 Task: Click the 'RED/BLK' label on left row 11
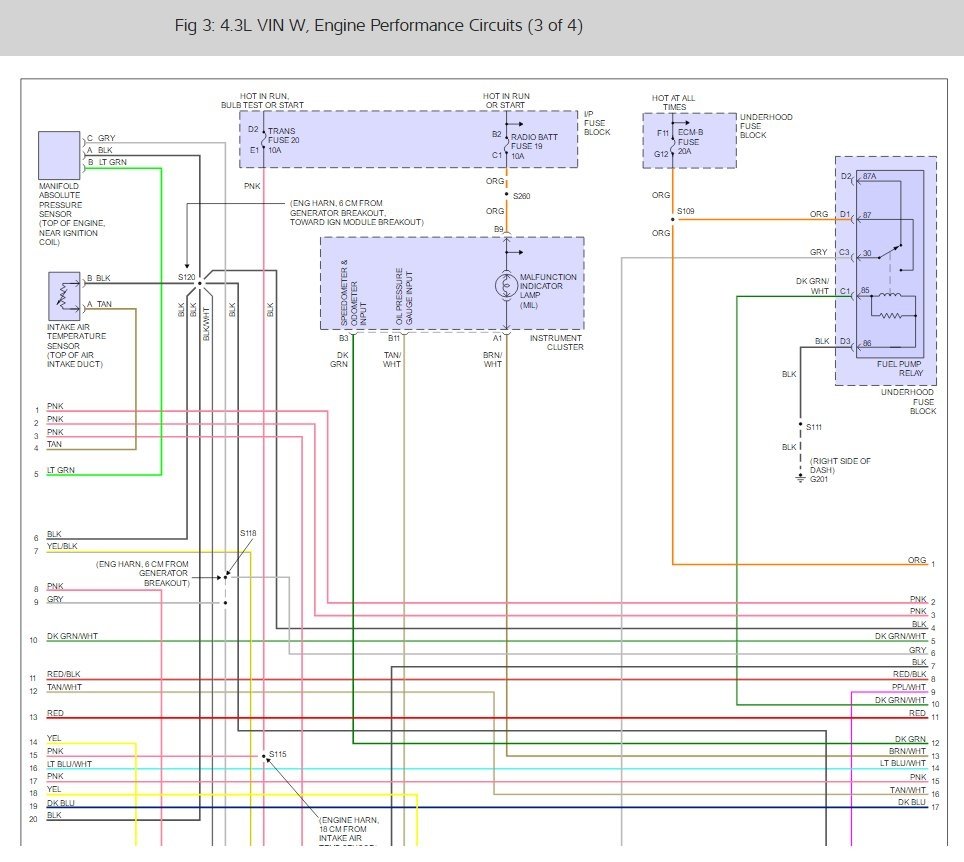click(x=63, y=674)
